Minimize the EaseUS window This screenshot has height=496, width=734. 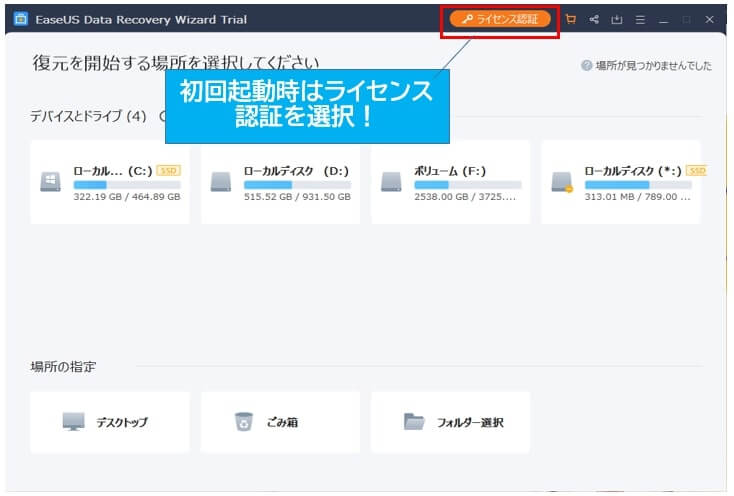pyautogui.click(x=663, y=20)
